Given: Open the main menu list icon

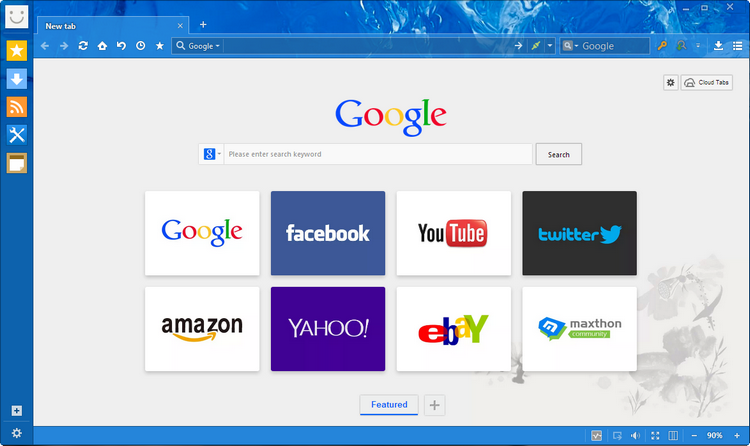Looking at the screenshot, I should [738, 46].
